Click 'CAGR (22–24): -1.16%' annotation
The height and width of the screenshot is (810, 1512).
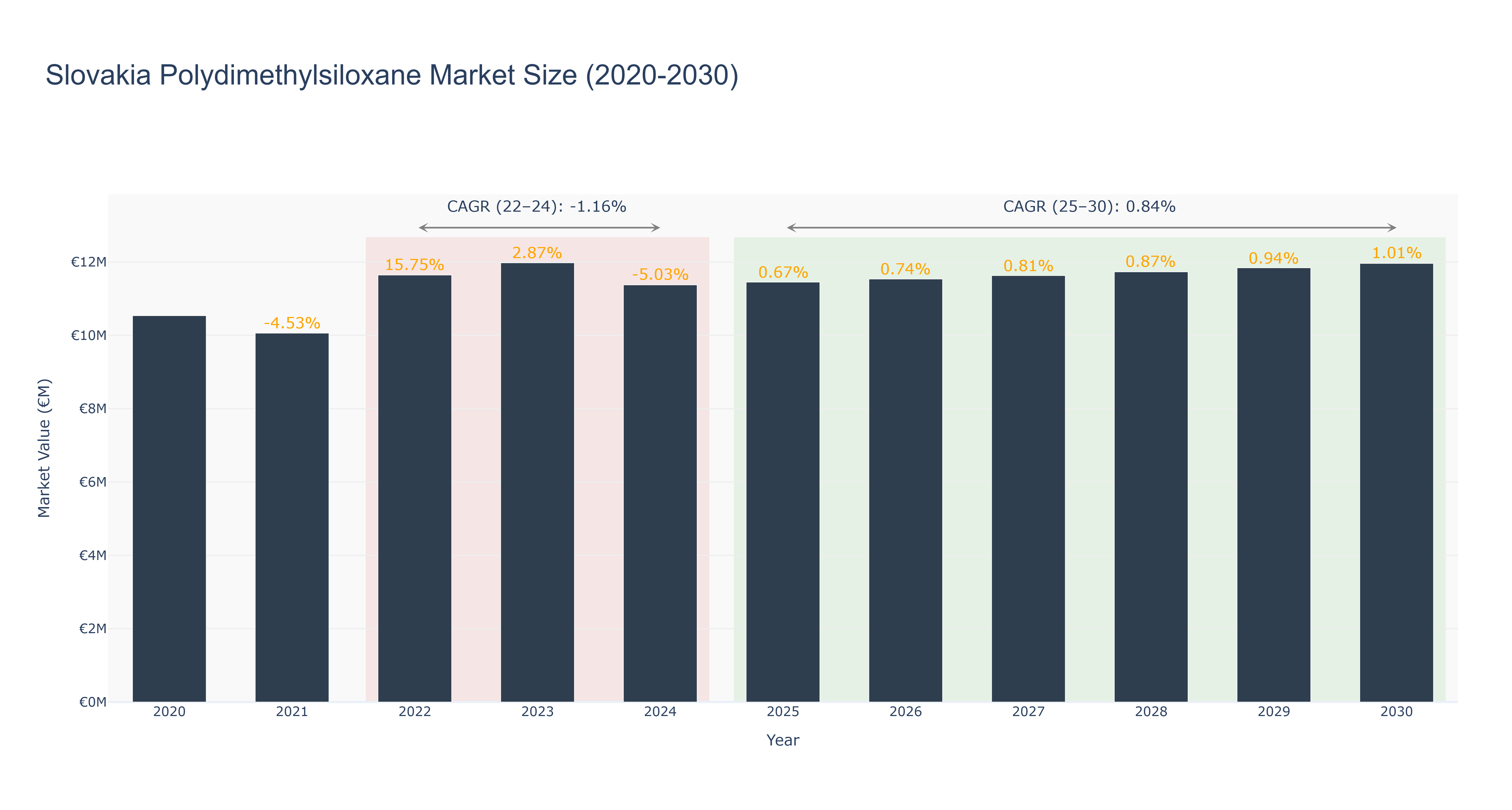click(x=536, y=207)
